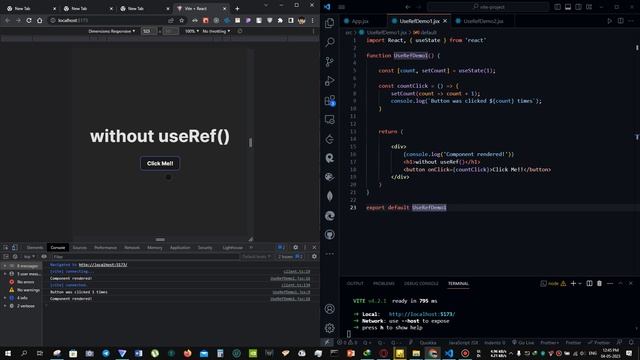Kill terminal with trash icon
Image resolution: width=640 pixels, height=360 pixels.
pos(599,283)
